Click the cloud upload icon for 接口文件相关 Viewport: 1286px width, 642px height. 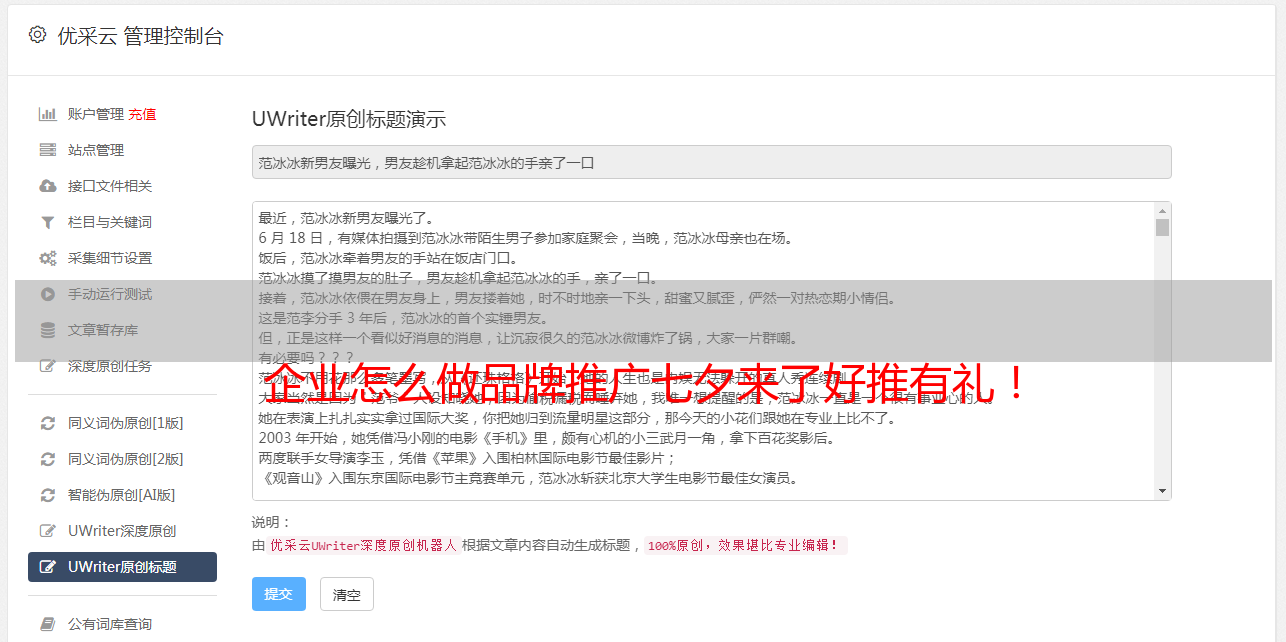47,186
